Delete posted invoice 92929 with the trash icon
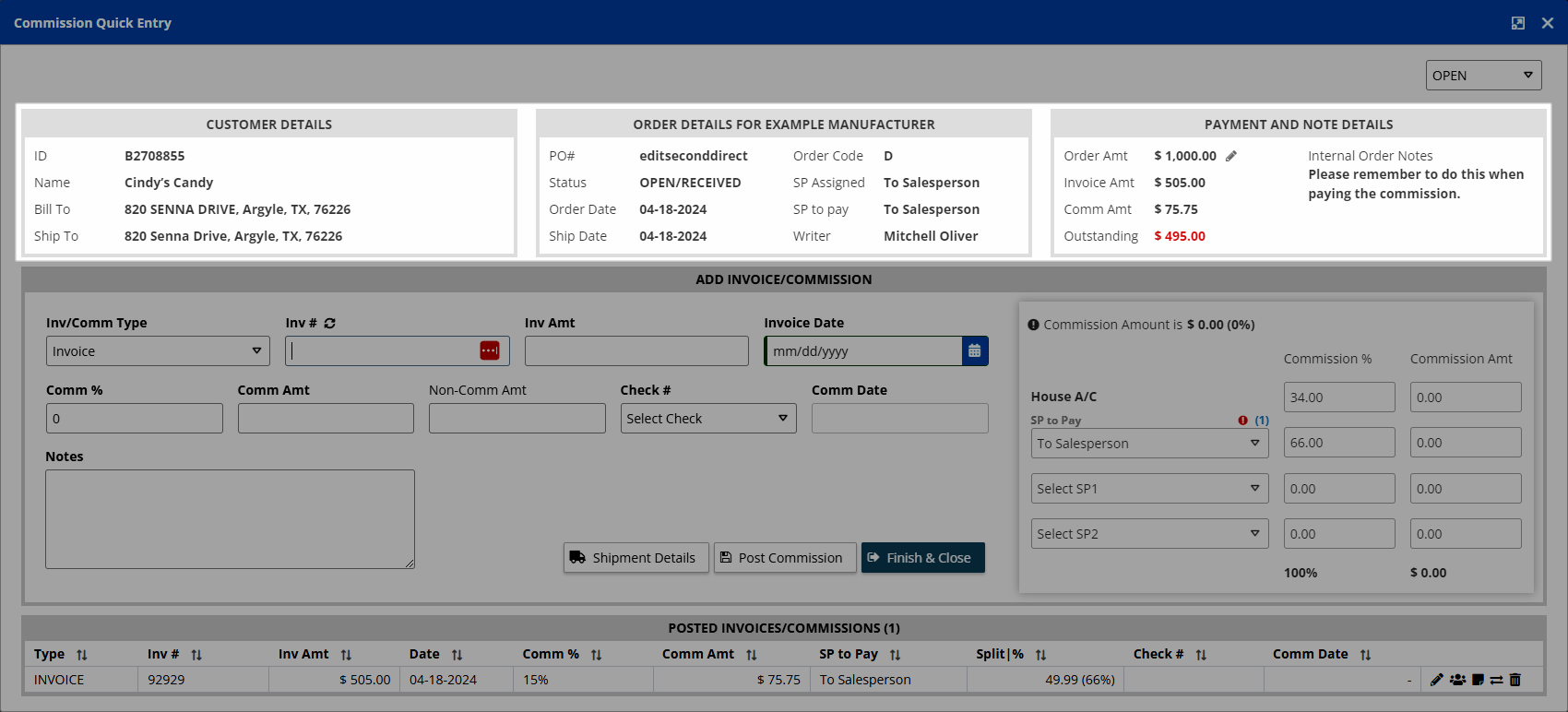Screen dimensions: 1568x712 point(1515,680)
